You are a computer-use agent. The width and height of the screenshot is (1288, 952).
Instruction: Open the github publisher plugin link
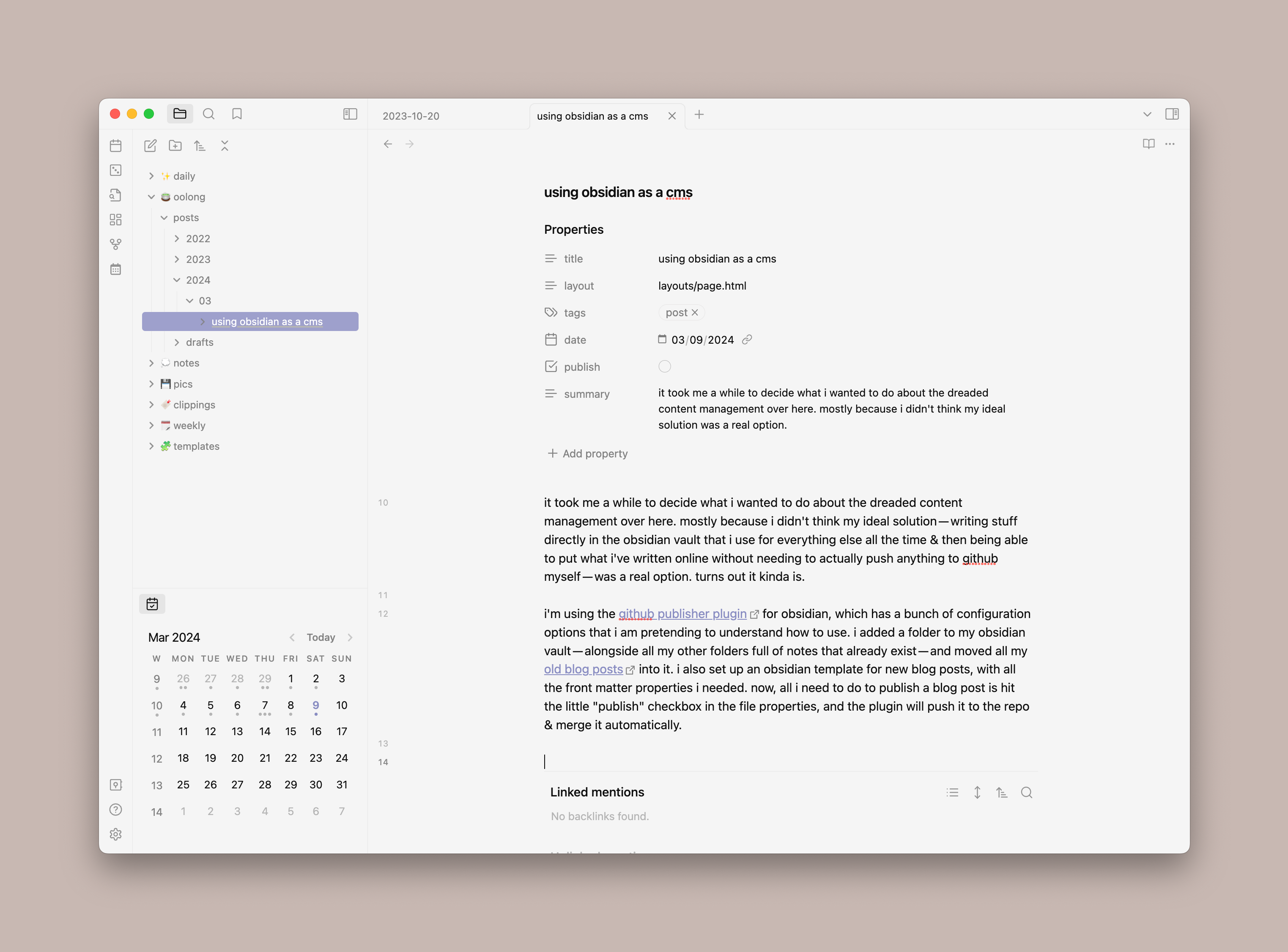682,614
